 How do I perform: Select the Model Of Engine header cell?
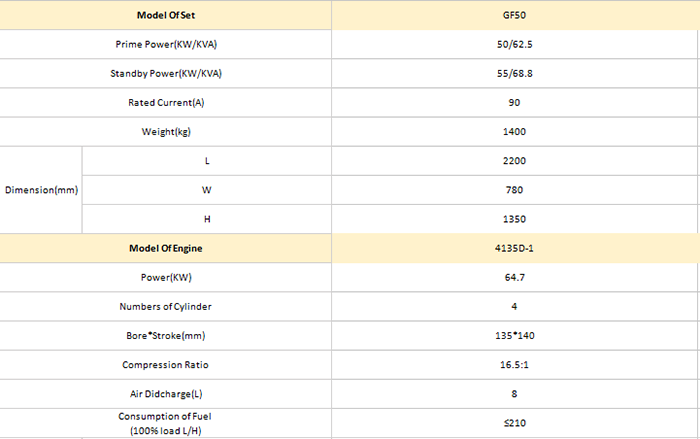(166, 248)
